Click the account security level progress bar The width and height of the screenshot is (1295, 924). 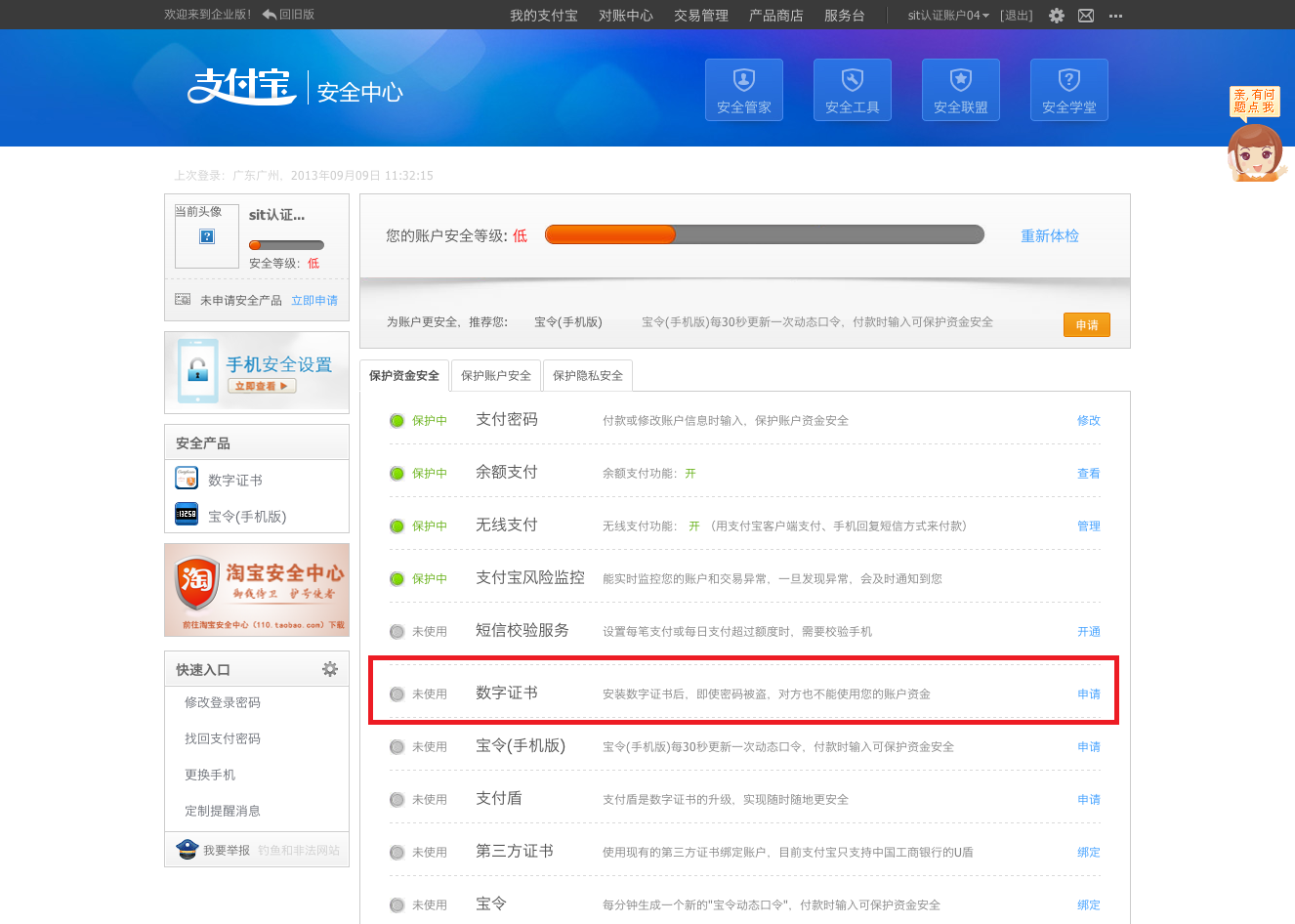pos(765,234)
